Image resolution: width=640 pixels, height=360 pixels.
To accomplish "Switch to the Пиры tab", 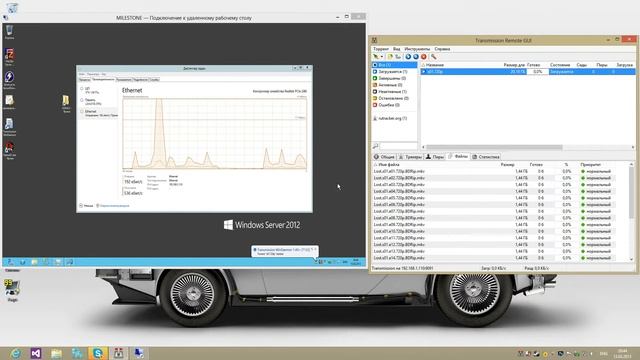I will click(435, 157).
